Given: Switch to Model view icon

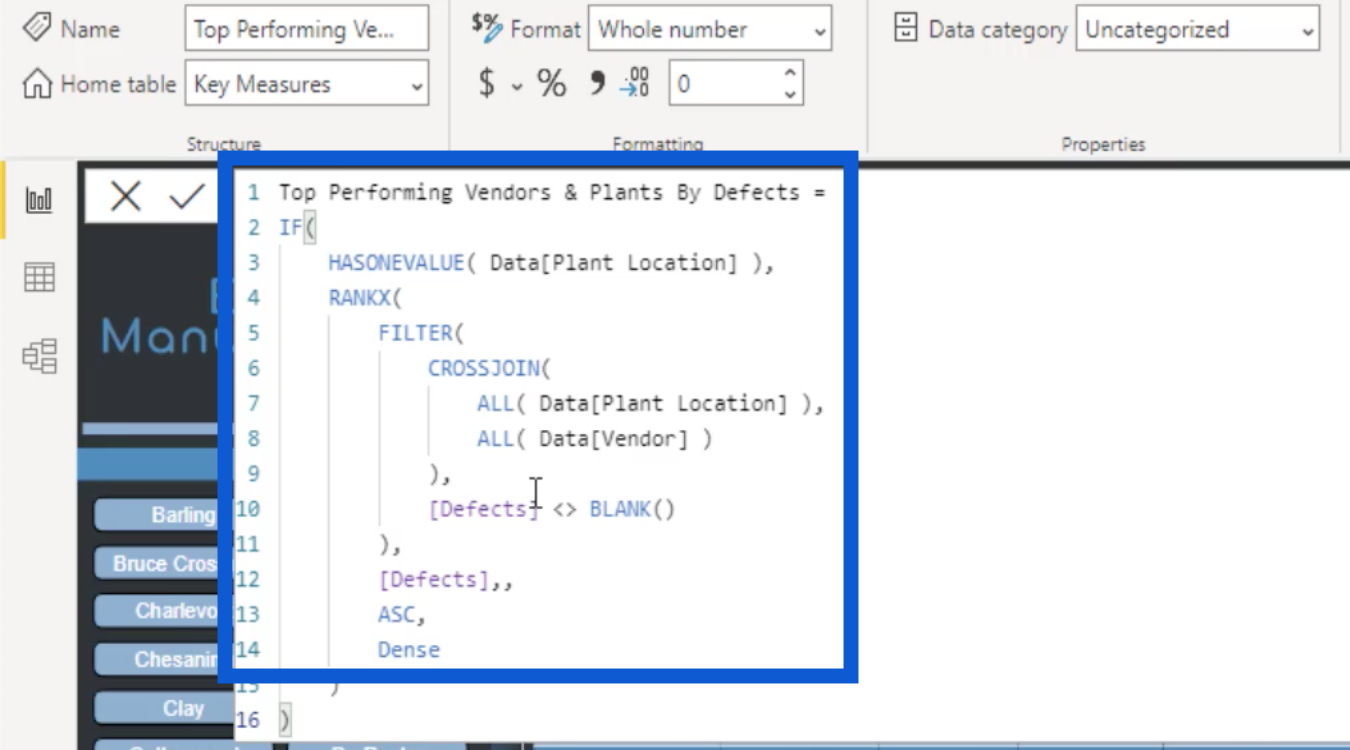Looking at the screenshot, I should point(39,356).
